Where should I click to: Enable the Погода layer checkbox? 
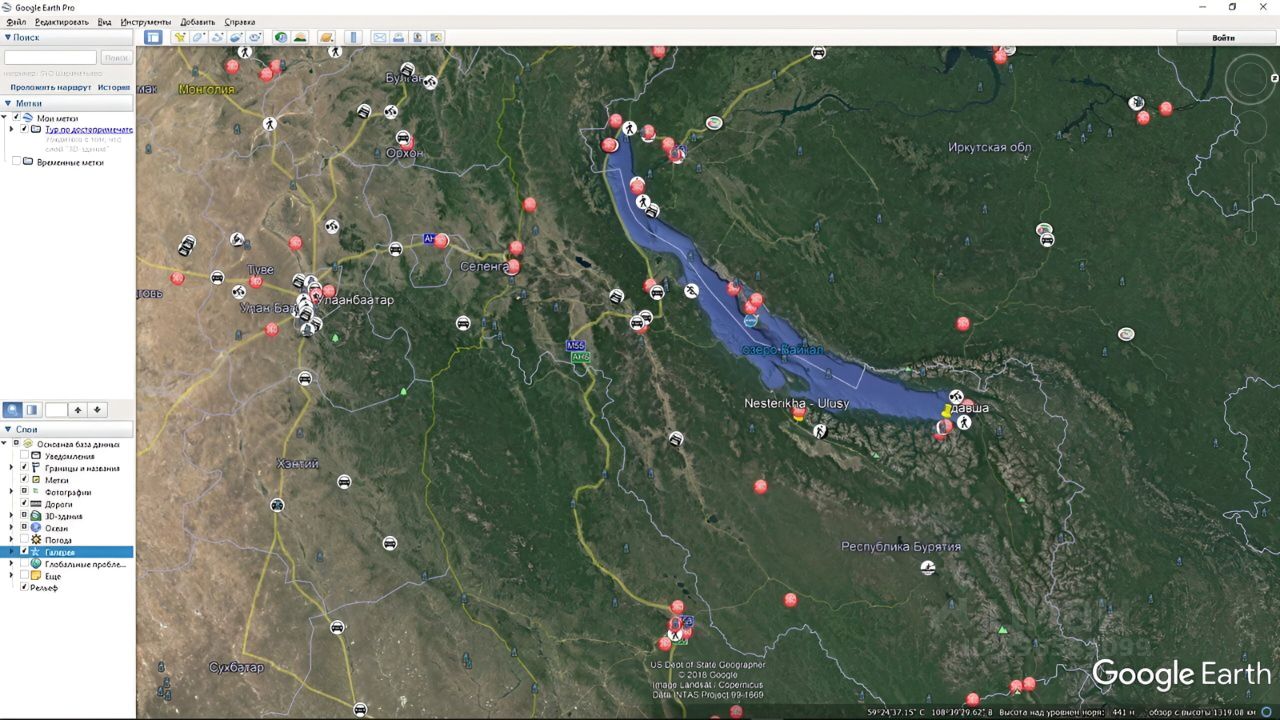pyautogui.click(x=24, y=540)
